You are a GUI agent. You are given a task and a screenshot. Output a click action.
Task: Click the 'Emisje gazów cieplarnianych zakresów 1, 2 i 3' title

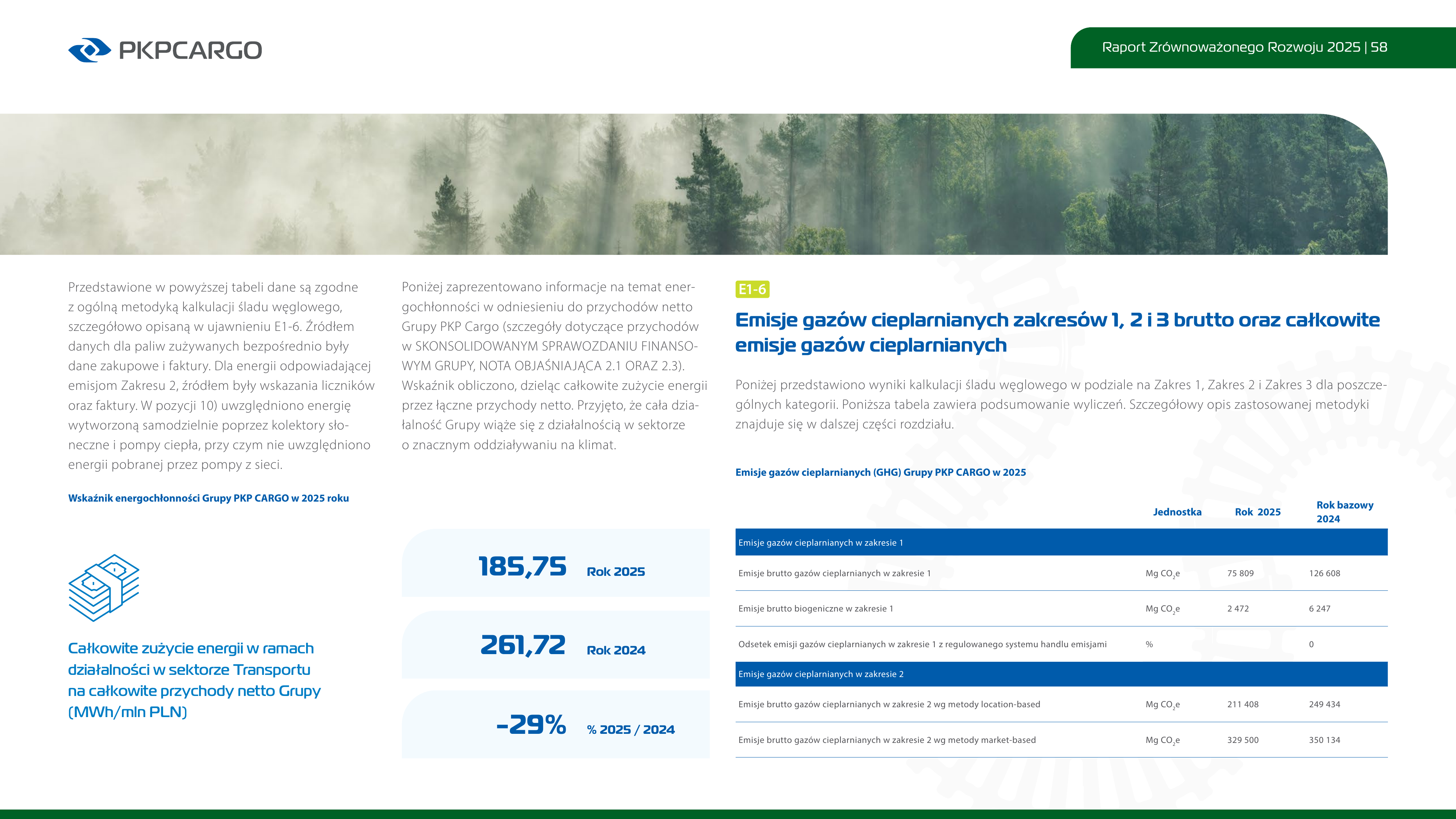[1057, 332]
